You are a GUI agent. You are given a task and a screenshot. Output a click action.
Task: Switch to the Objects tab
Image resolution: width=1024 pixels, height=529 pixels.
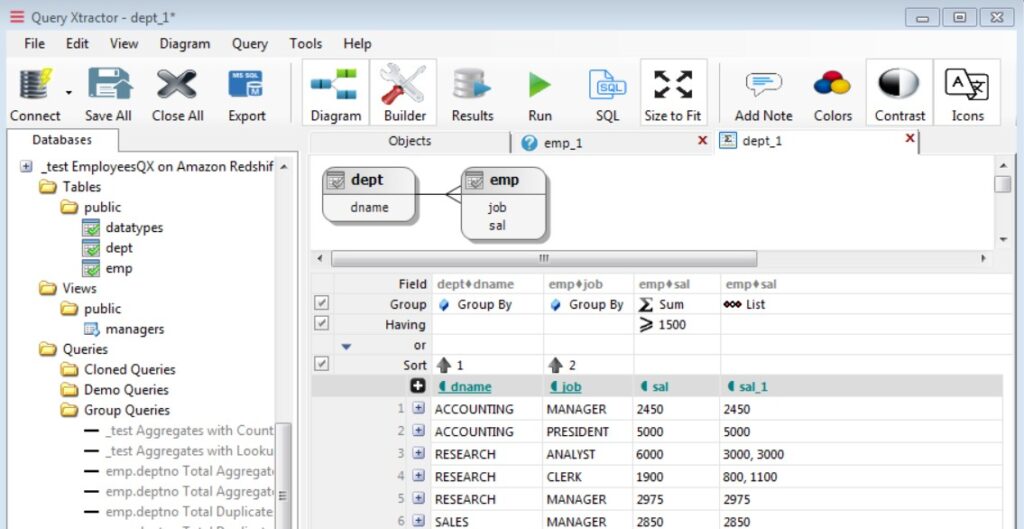coord(409,141)
